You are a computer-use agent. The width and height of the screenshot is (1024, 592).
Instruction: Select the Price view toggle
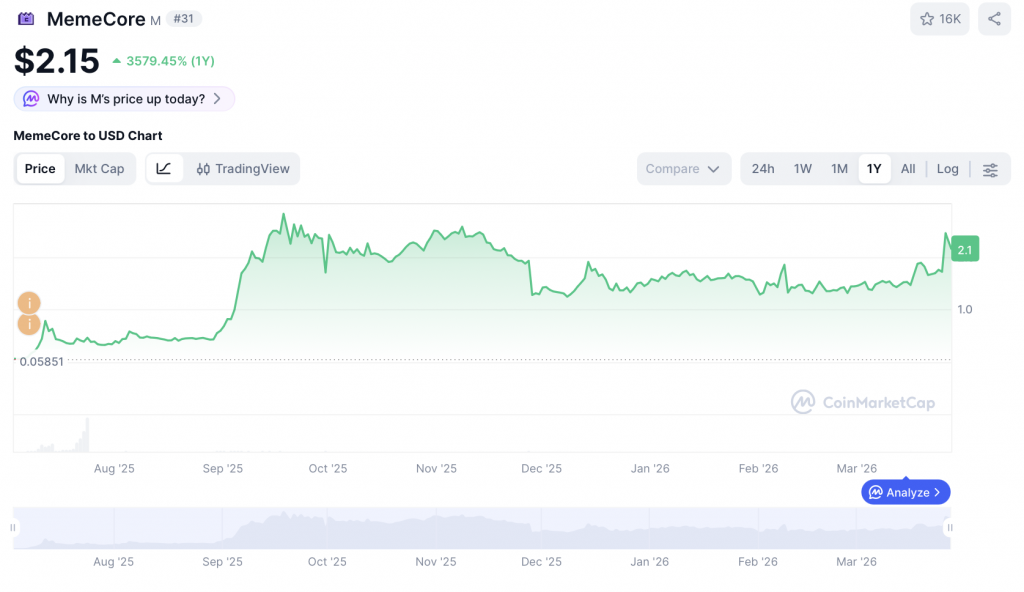pos(40,169)
